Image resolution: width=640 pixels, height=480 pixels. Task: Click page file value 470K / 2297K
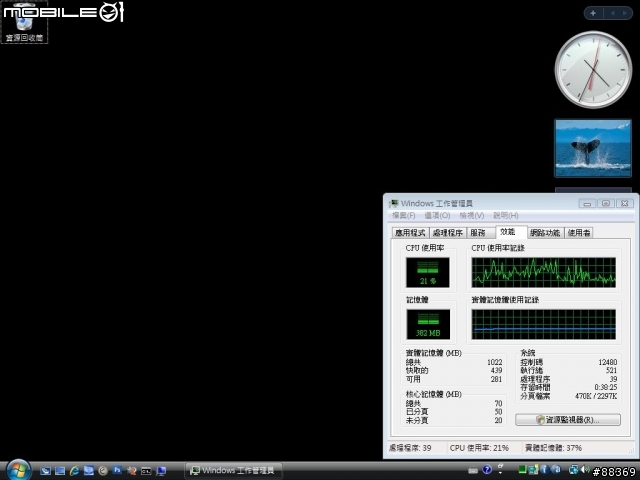click(596, 396)
